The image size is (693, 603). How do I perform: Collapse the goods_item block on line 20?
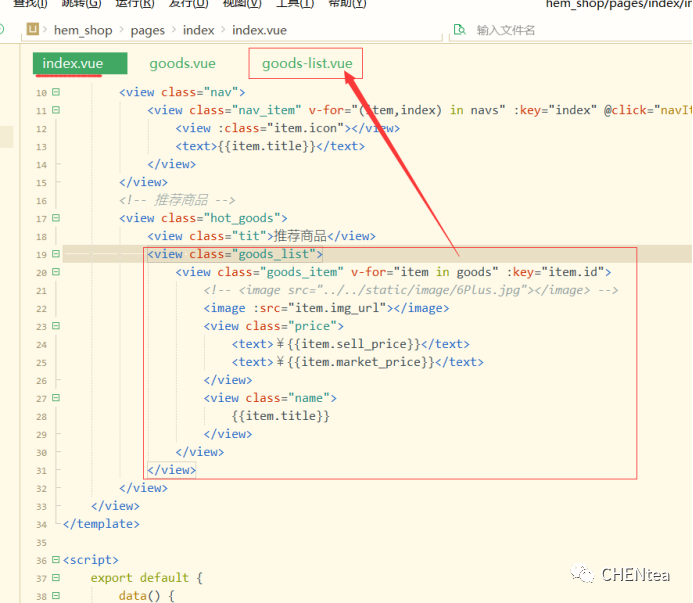point(56,272)
